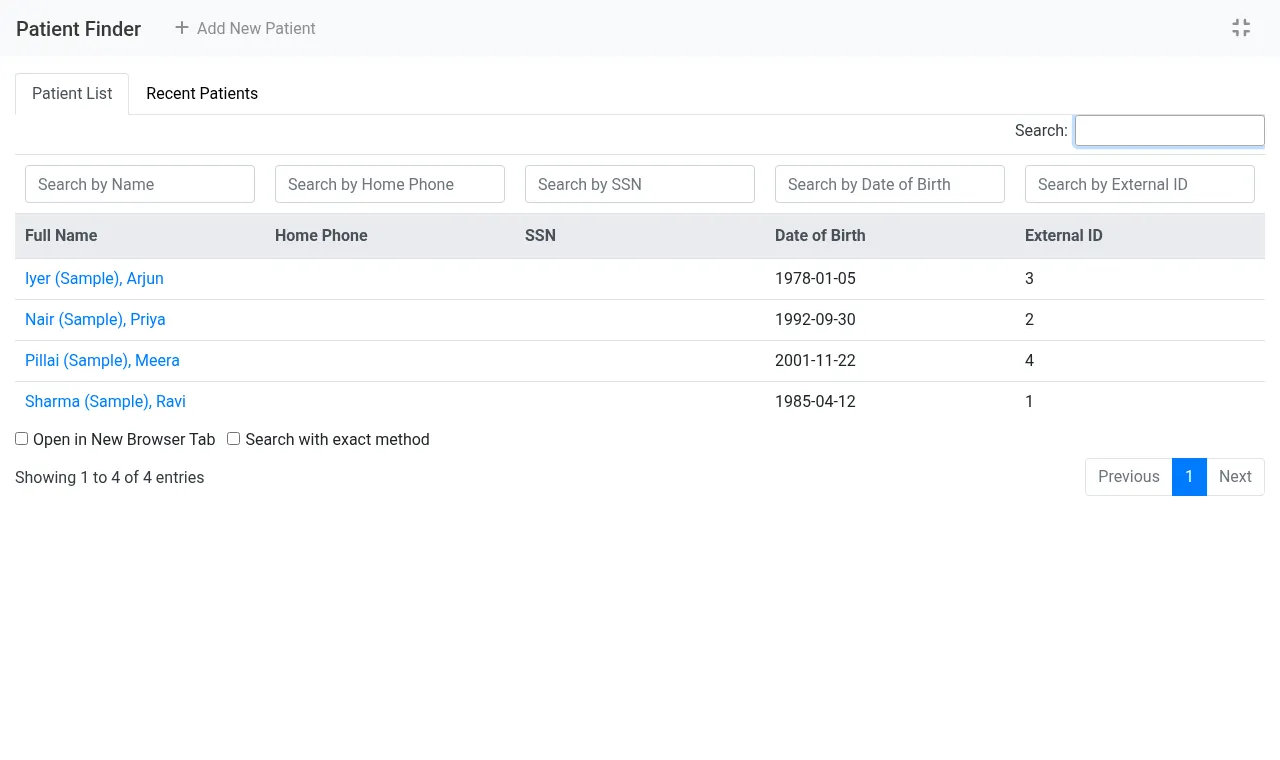This screenshot has height=760, width=1280.
Task: Select page 1 in the pagination
Action: coord(1189,477)
